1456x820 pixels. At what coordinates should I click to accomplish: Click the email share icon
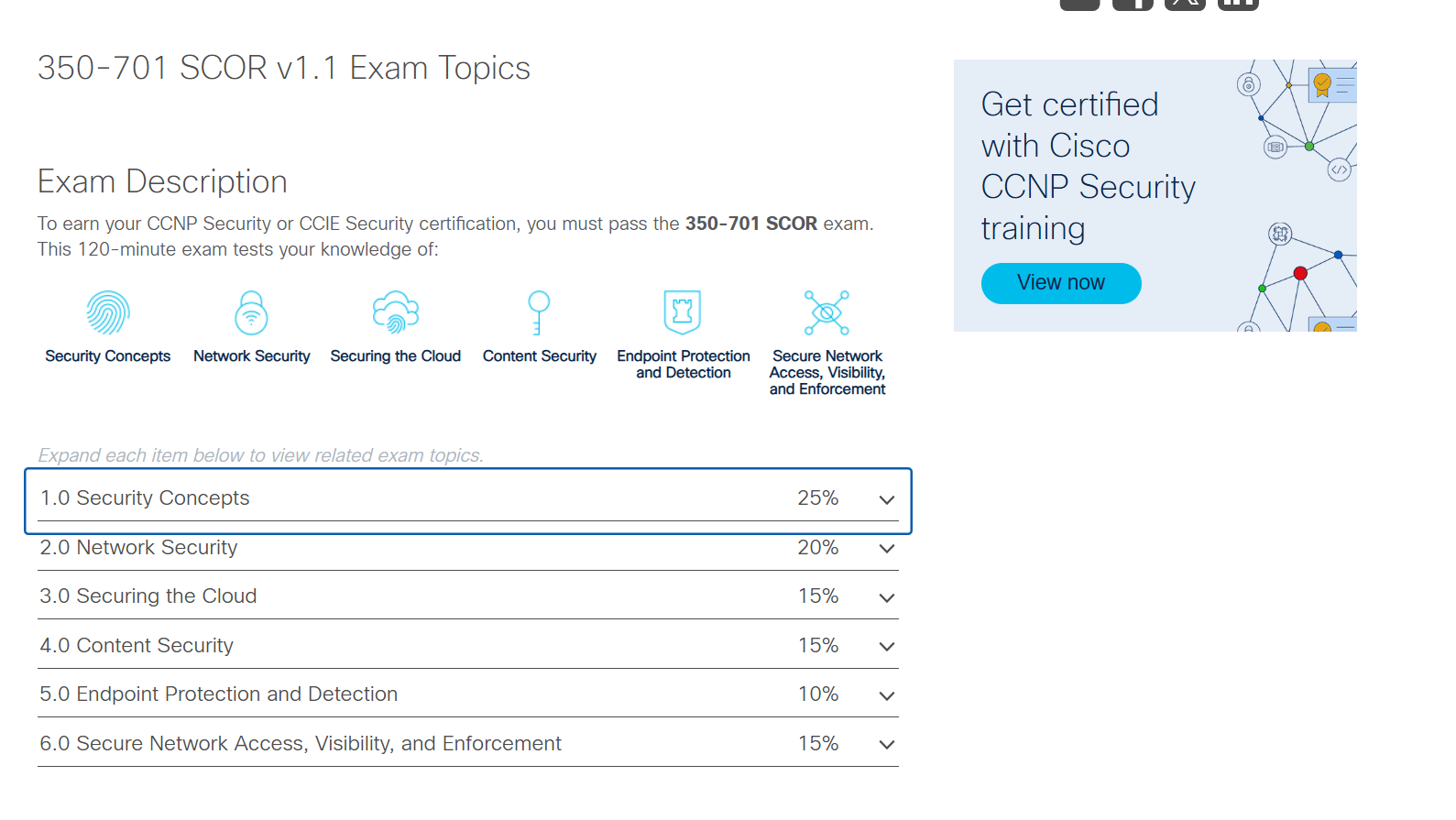(1078, 5)
